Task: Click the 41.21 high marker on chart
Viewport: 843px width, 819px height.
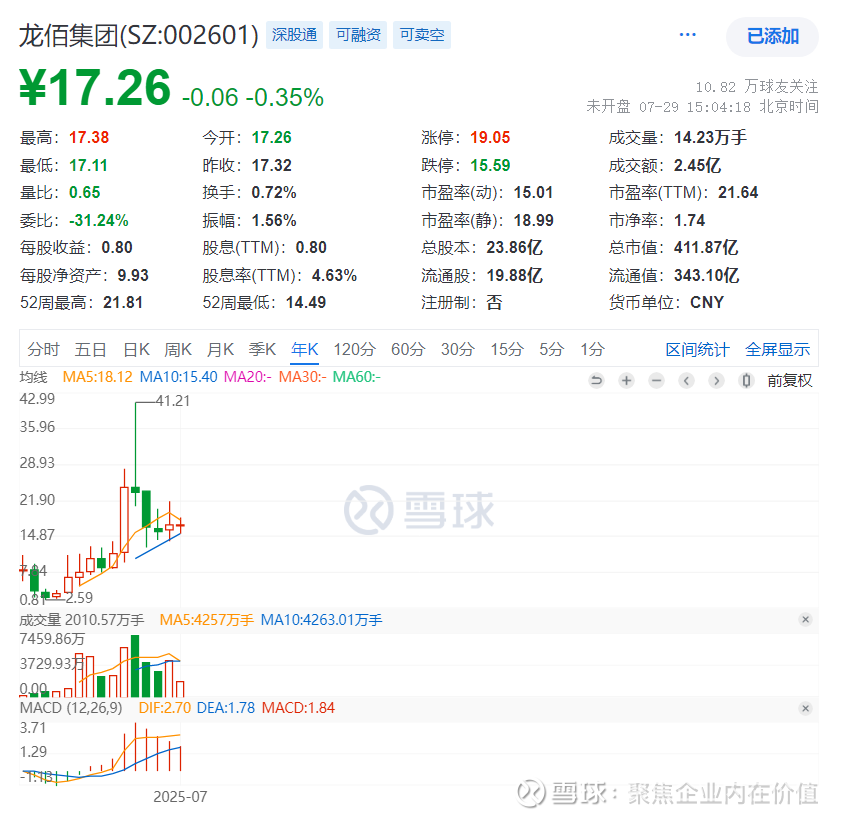Action: (173, 401)
